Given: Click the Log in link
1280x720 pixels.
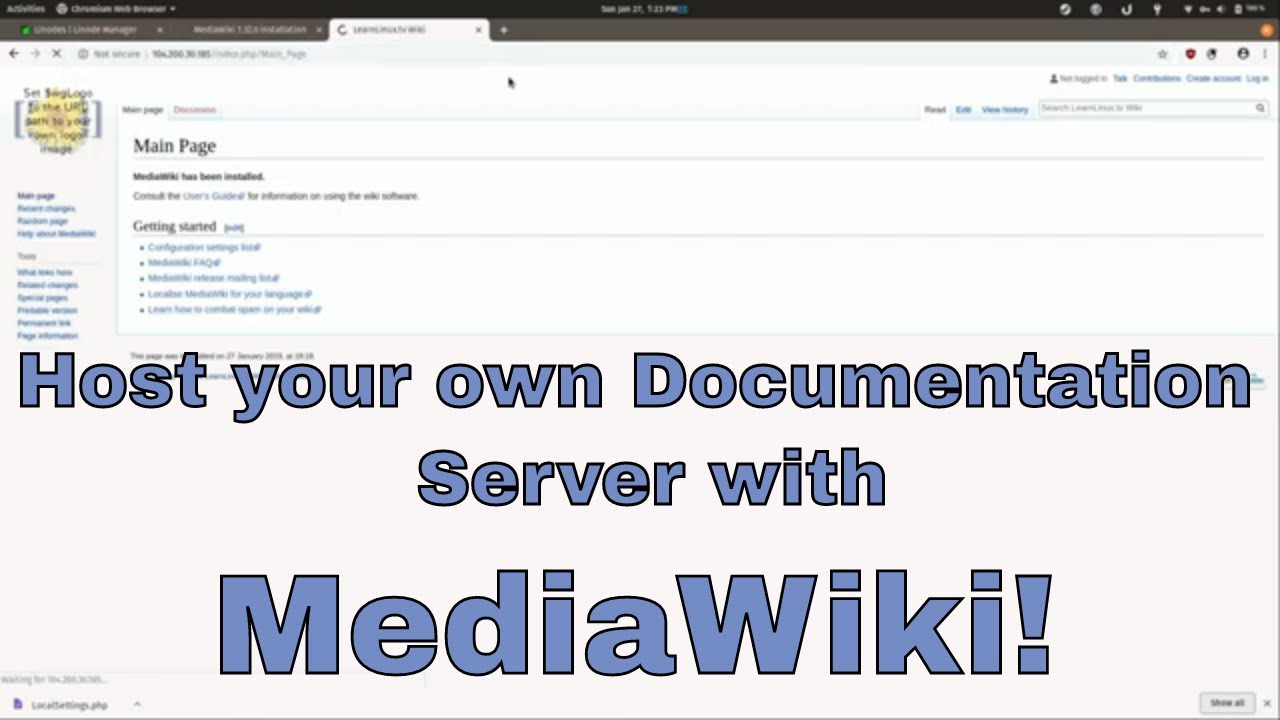Looking at the screenshot, I should (1257, 79).
